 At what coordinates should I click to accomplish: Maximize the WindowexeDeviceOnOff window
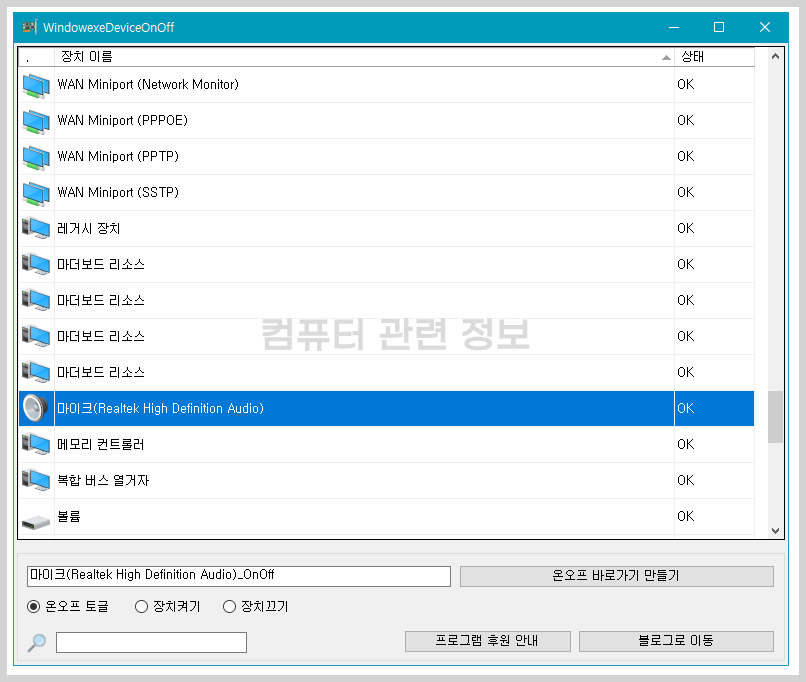(719, 27)
